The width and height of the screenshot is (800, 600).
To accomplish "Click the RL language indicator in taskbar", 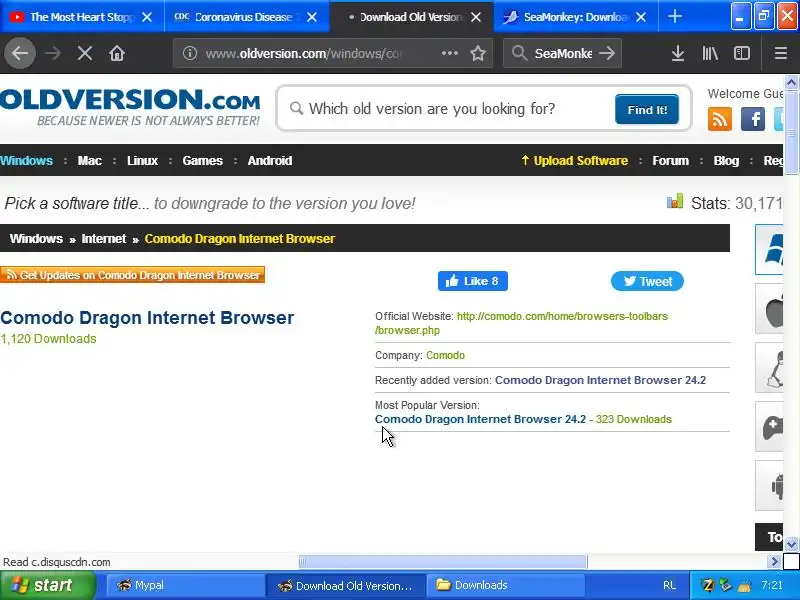I will (x=669, y=585).
